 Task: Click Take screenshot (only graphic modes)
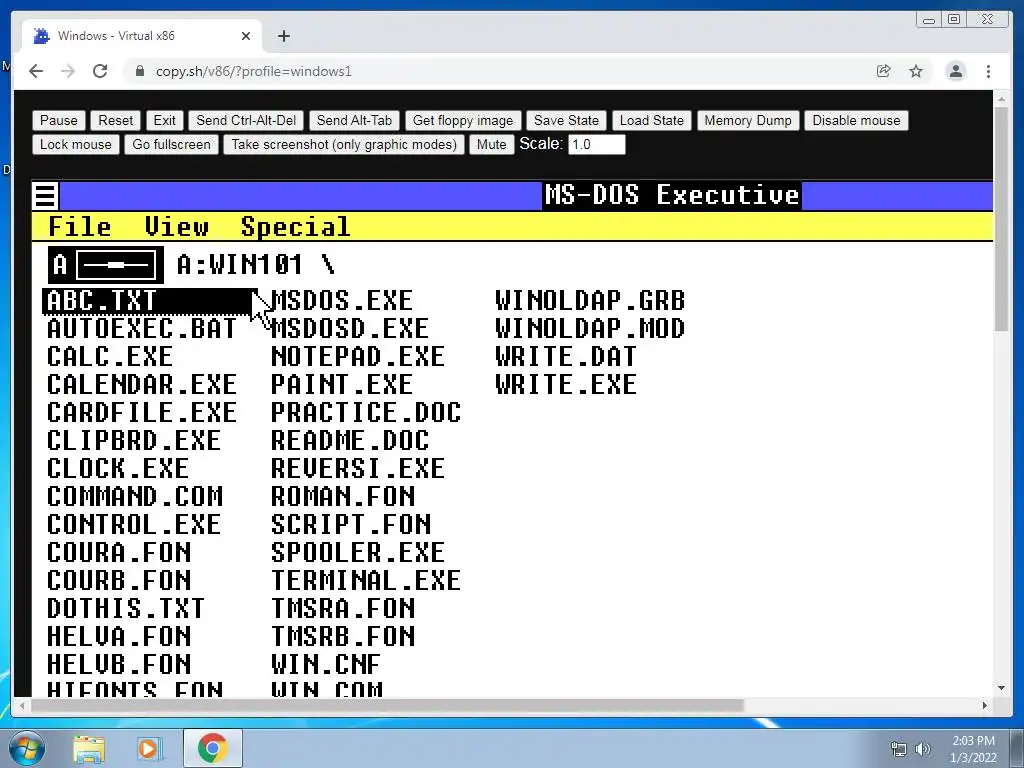click(x=344, y=144)
